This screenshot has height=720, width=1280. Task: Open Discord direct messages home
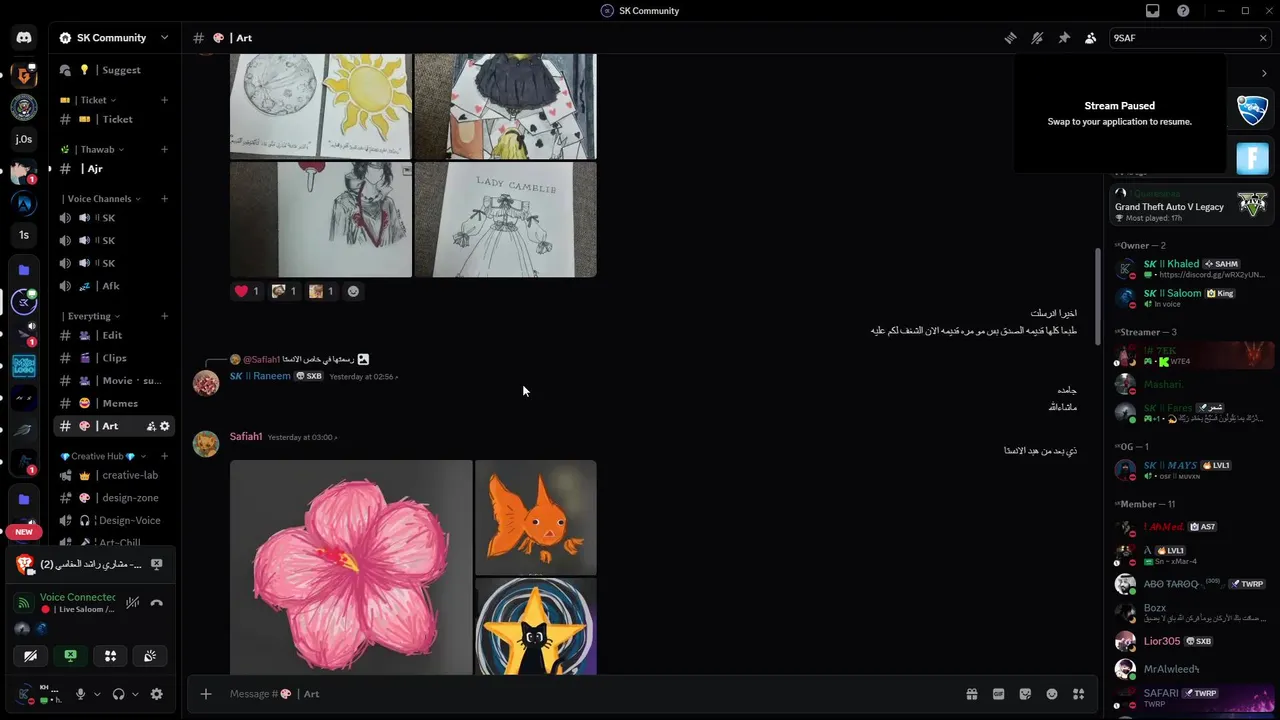[x=24, y=38]
